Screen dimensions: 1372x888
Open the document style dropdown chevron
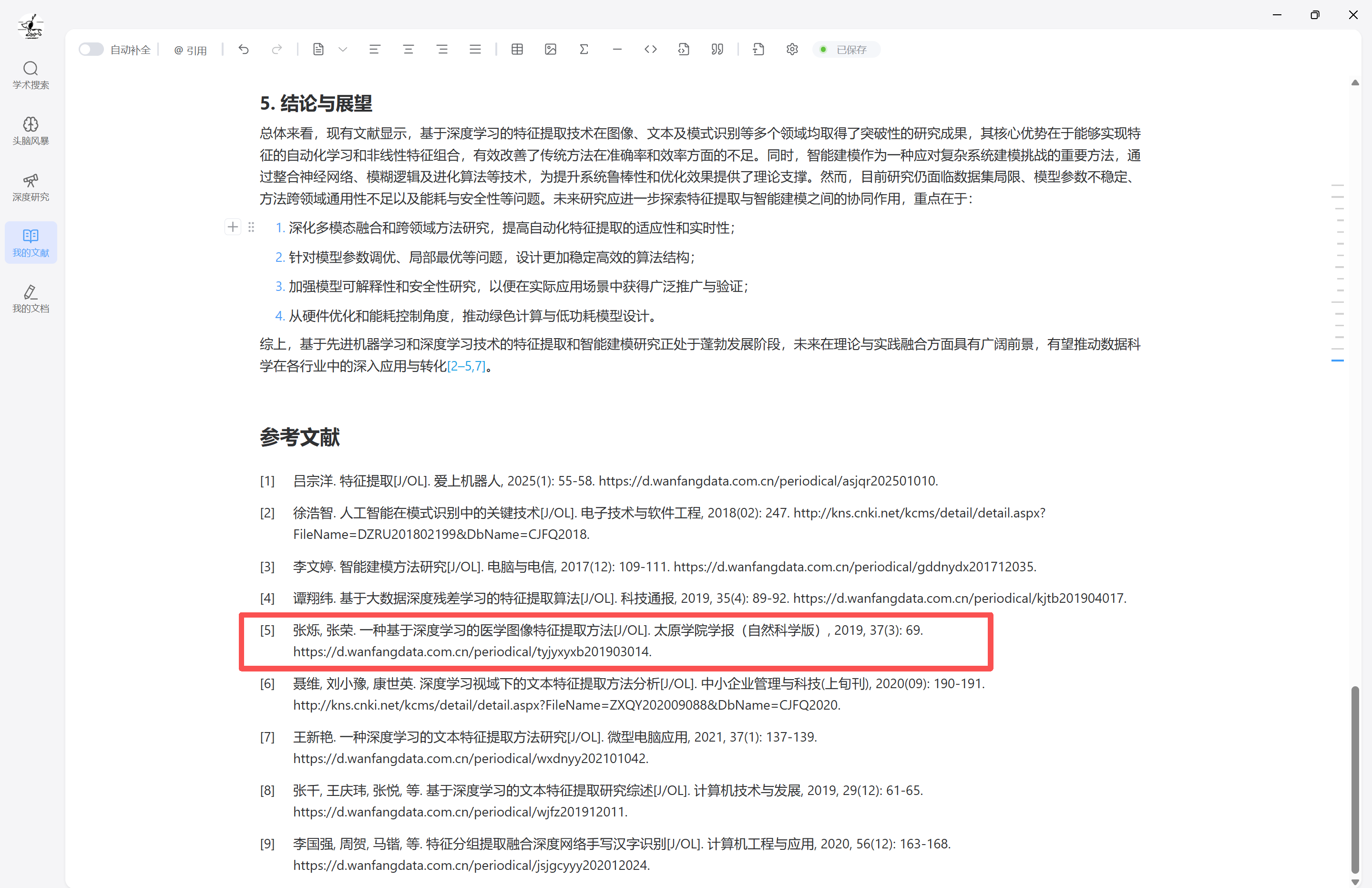pos(343,50)
